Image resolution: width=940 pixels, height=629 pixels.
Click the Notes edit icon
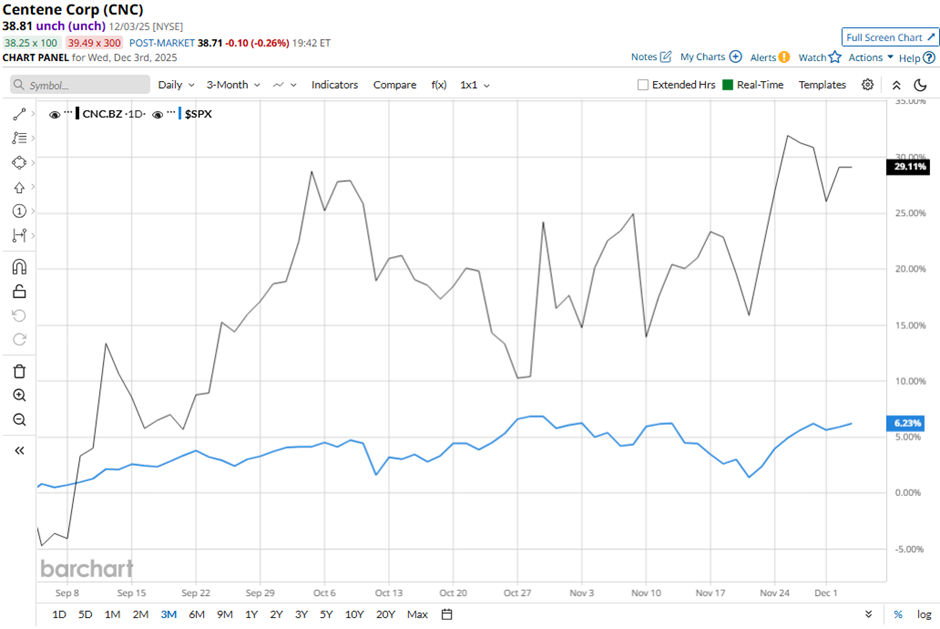[x=666, y=57]
